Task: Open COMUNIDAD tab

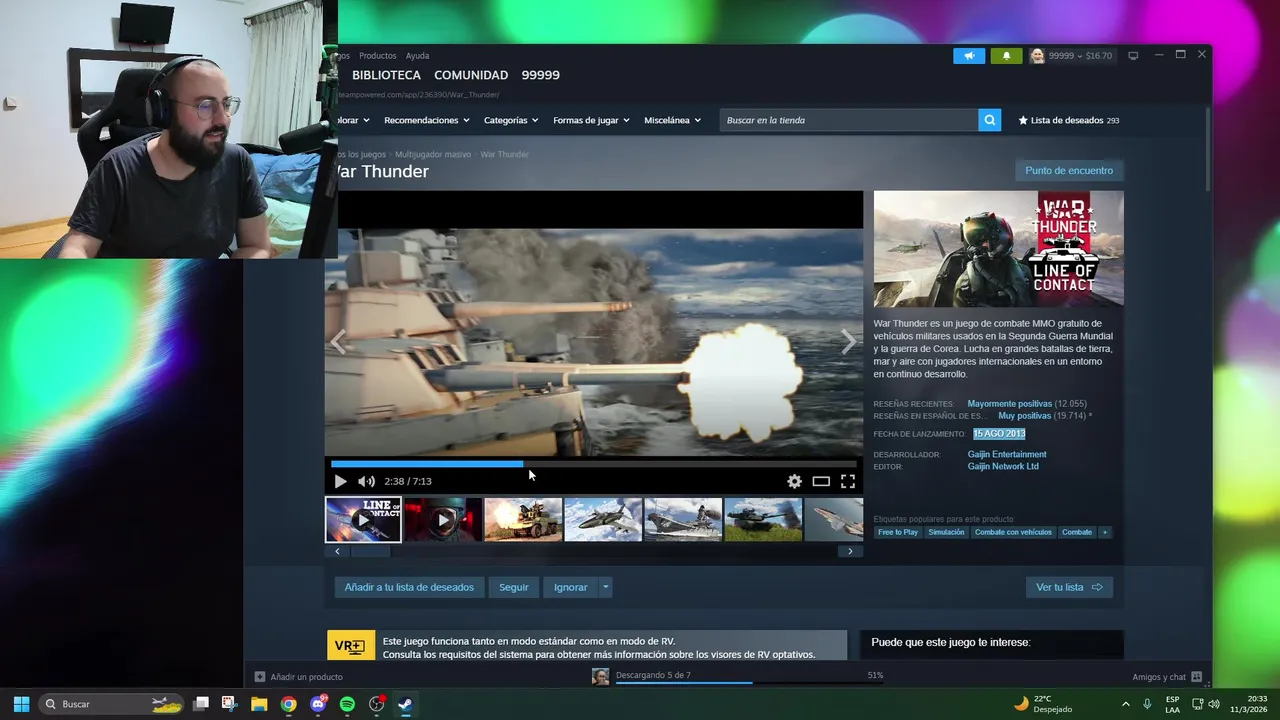Action: click(471, 75)
